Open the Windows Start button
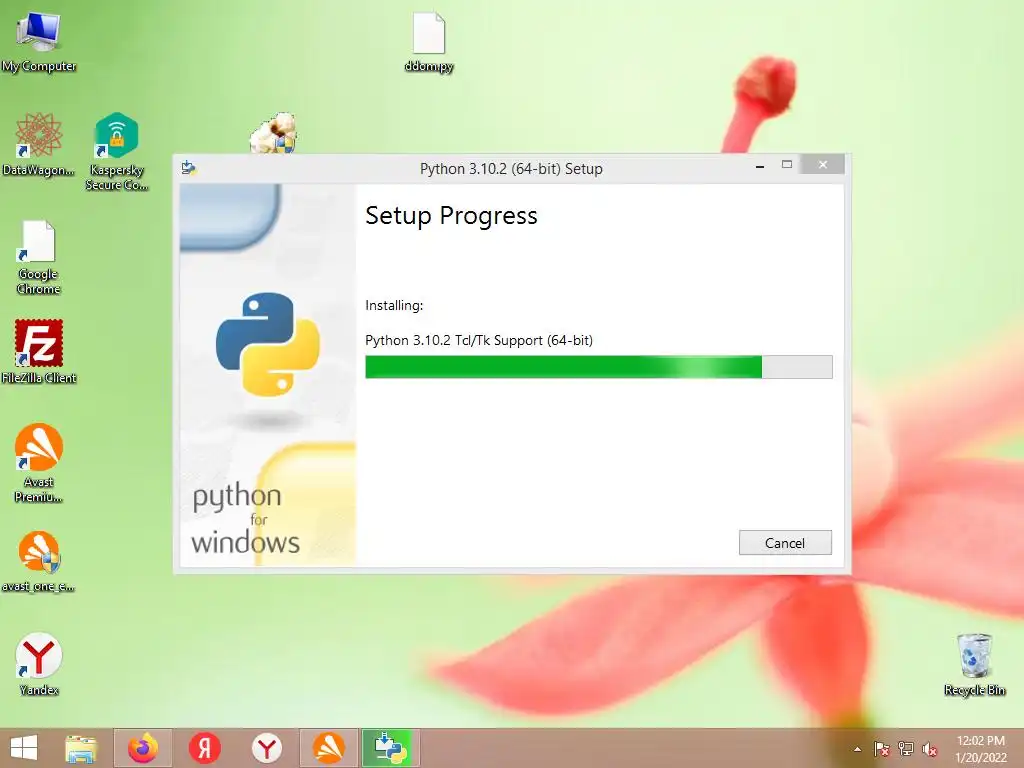The image size is (1024, 768). 24,748
